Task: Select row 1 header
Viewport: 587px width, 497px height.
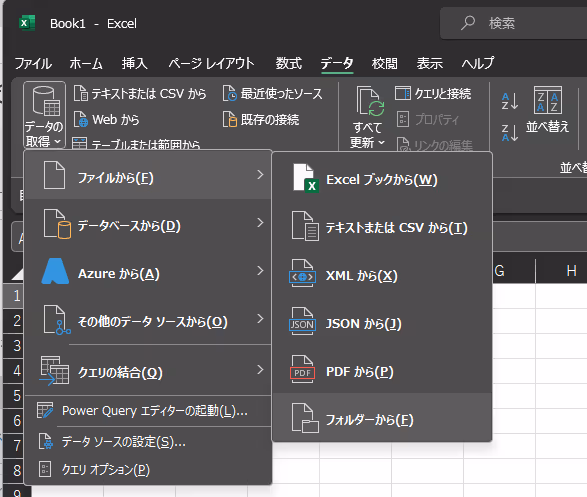Action: [13, 296]
